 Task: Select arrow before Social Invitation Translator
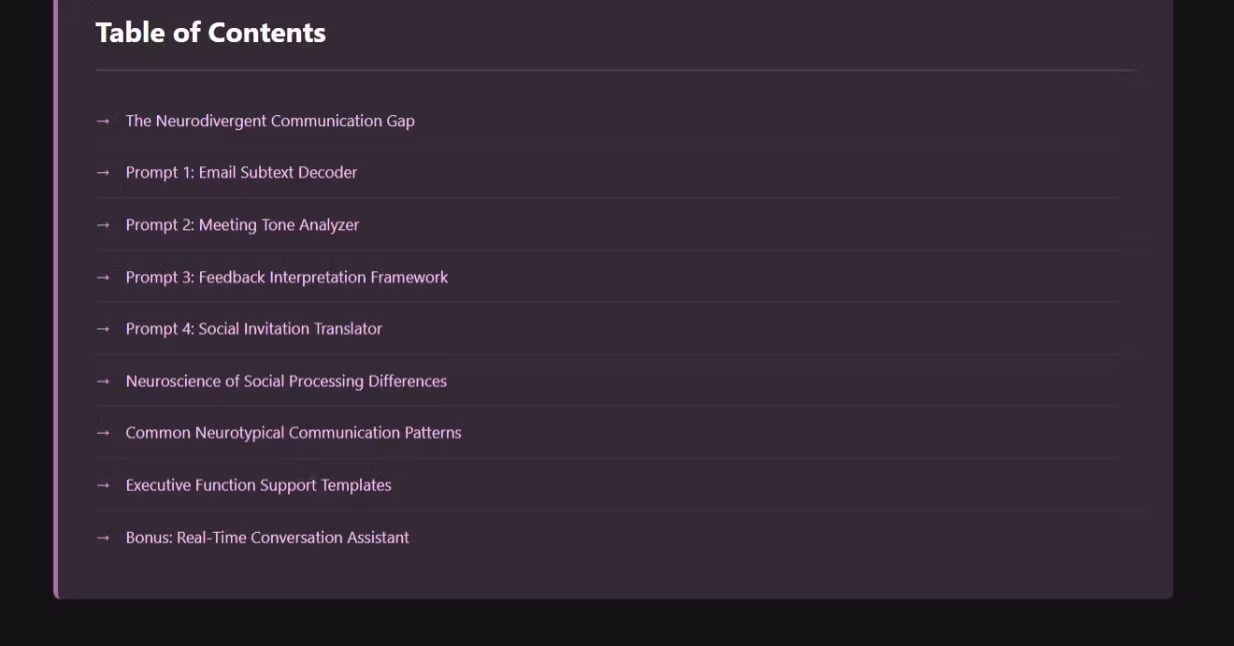[x=103, y=329]
